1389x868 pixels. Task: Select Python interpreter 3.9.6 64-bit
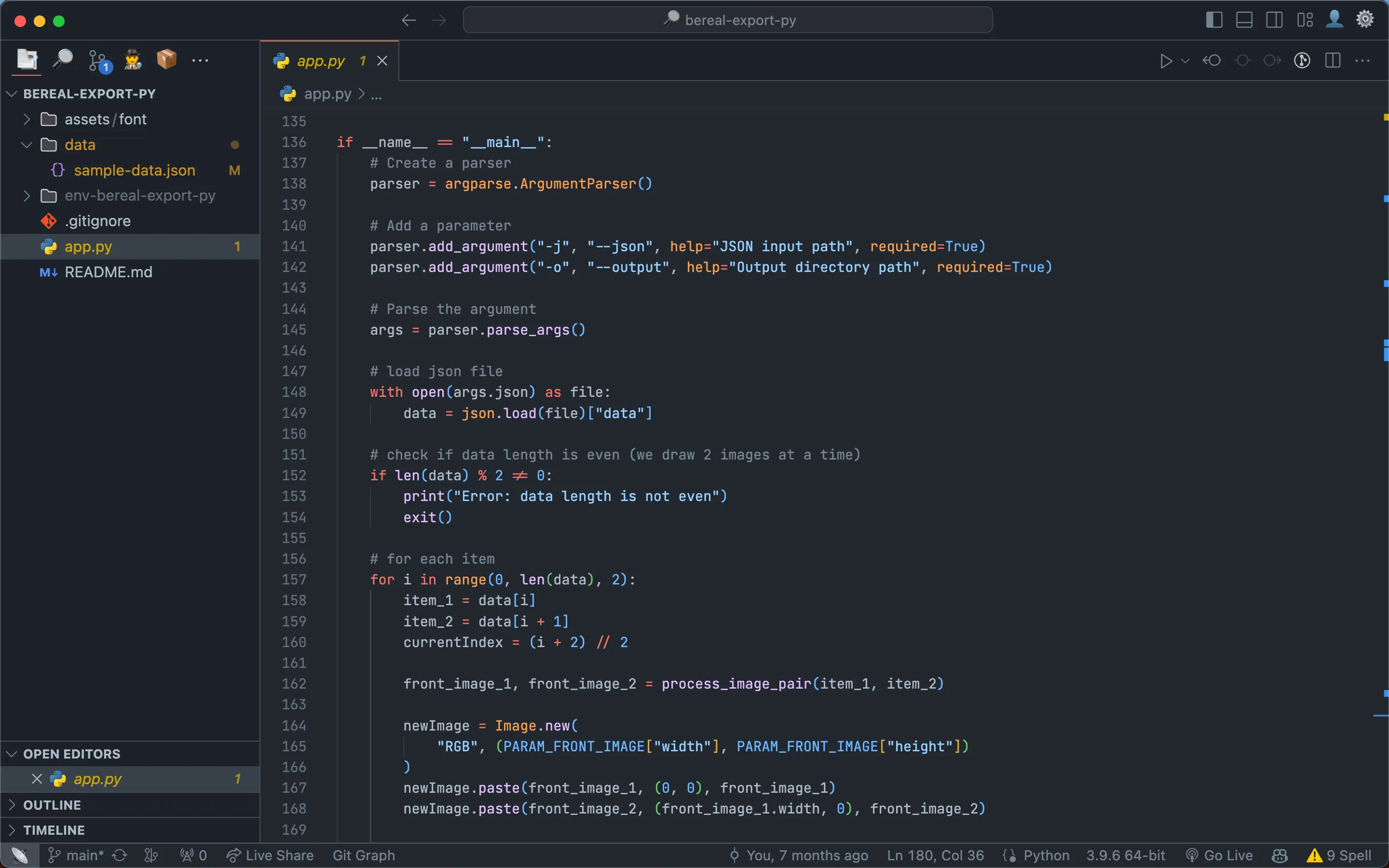click(1126, 855)
